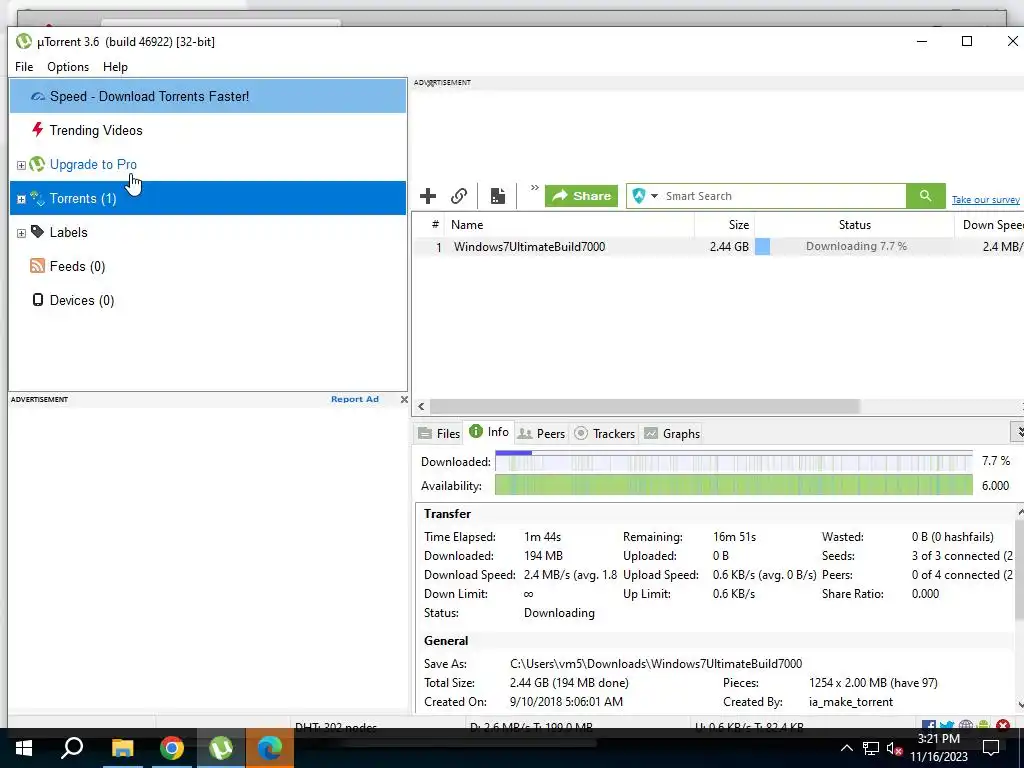Switch to the Files tab
1024x768 pixels.
(439, 434)
